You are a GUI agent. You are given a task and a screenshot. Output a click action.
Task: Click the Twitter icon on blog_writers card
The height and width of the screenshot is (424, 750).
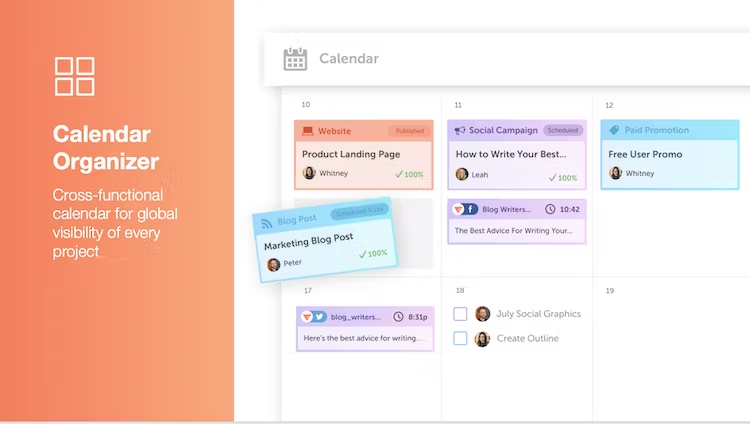tap(319, 317)
